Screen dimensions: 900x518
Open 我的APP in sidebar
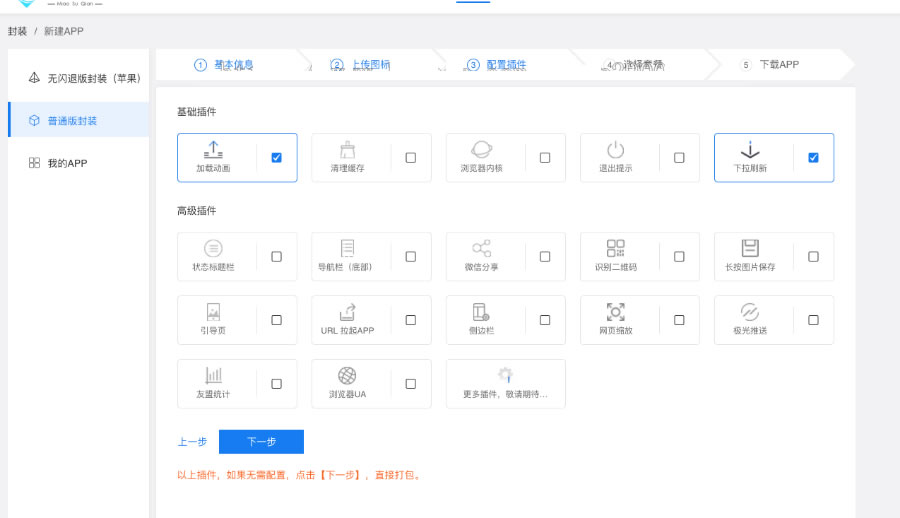[79, 163]
